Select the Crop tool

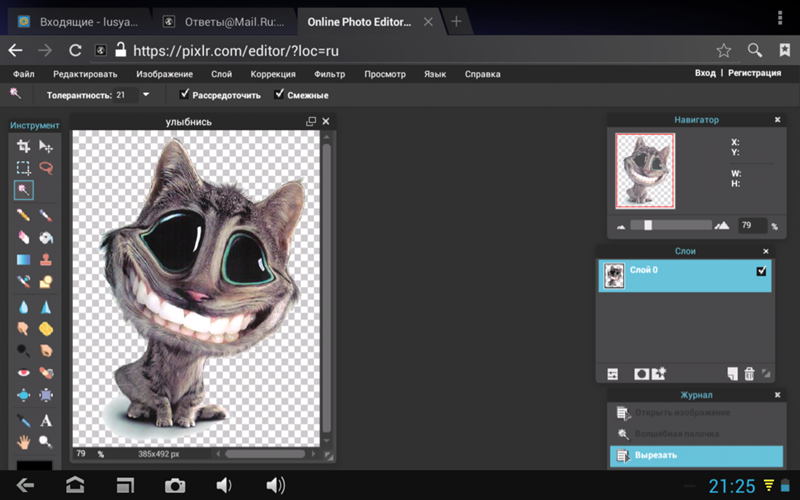point(23,146)
